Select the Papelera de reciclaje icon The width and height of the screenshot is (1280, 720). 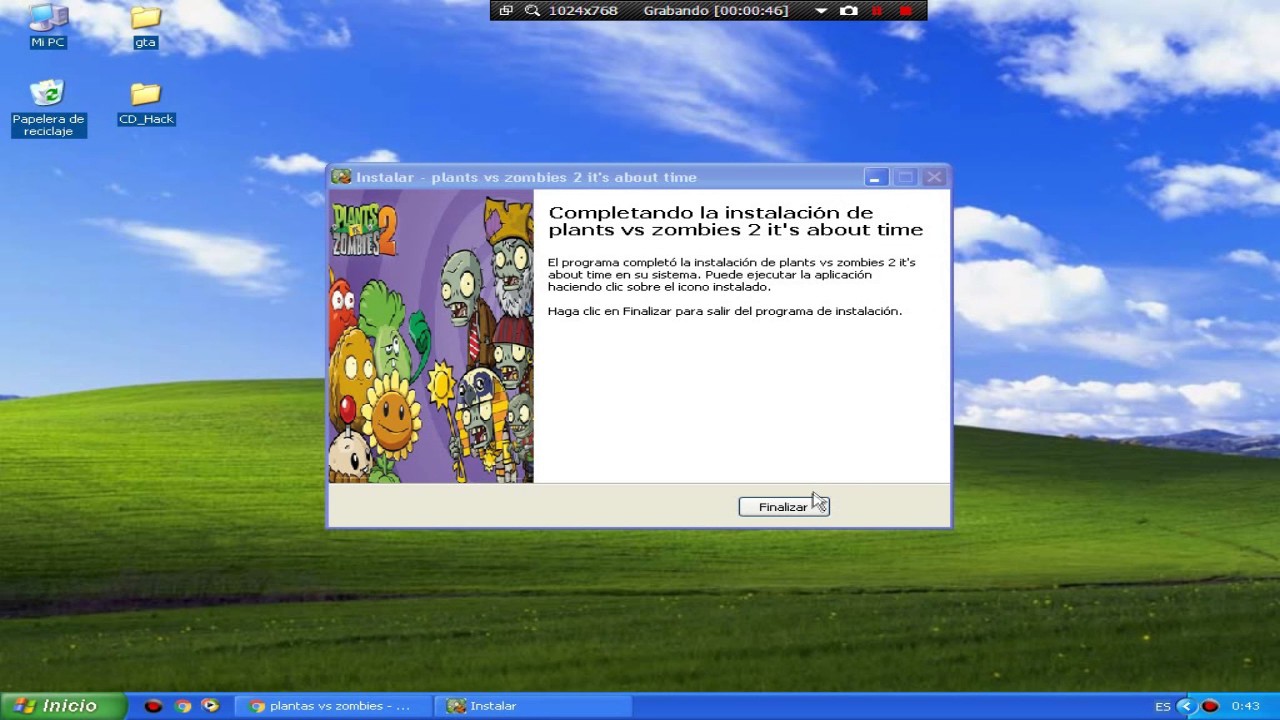click(x=48, y=109)
